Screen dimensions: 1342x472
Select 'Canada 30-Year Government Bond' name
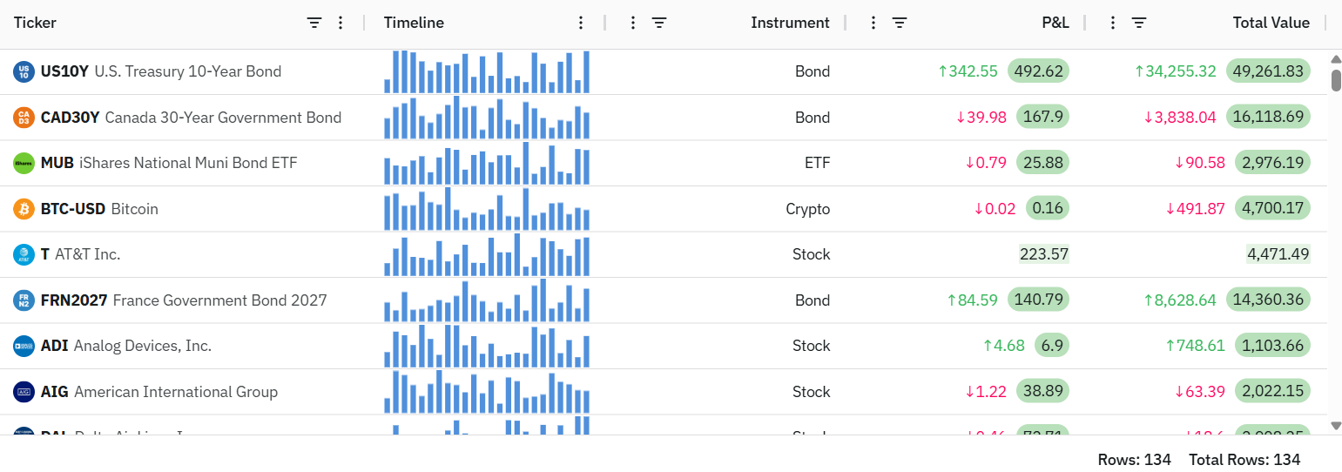pyautogui.click(x=223, y=118)
